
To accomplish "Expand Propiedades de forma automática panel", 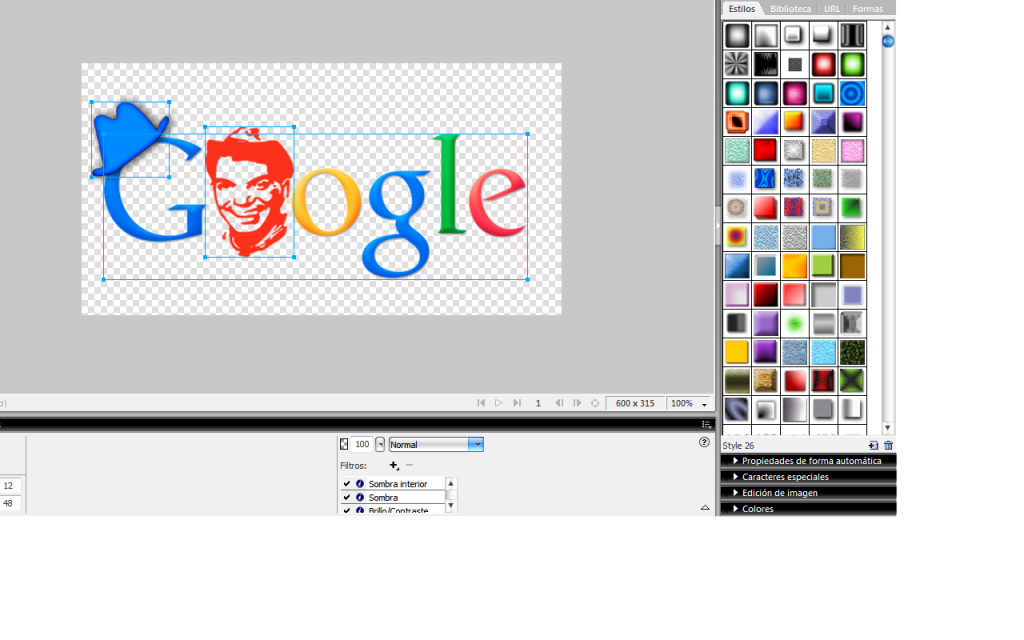I will pos(808,461).
